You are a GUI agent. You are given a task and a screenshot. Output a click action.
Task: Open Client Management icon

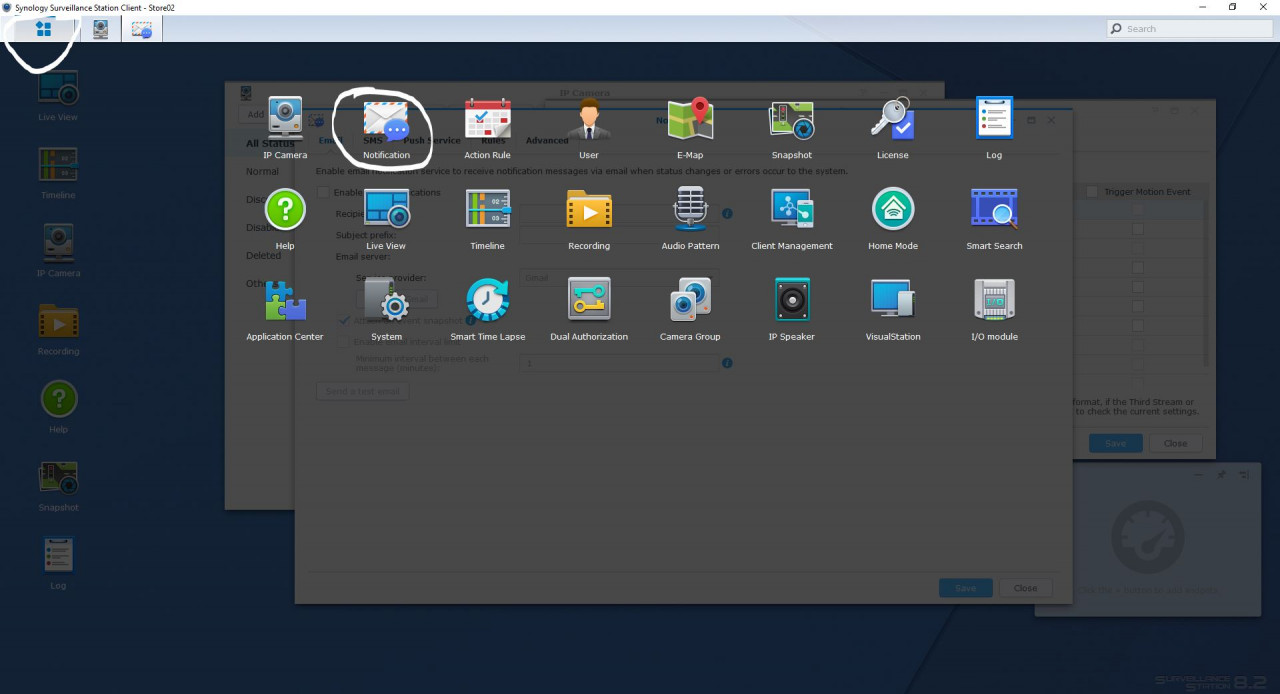point(791,219)
